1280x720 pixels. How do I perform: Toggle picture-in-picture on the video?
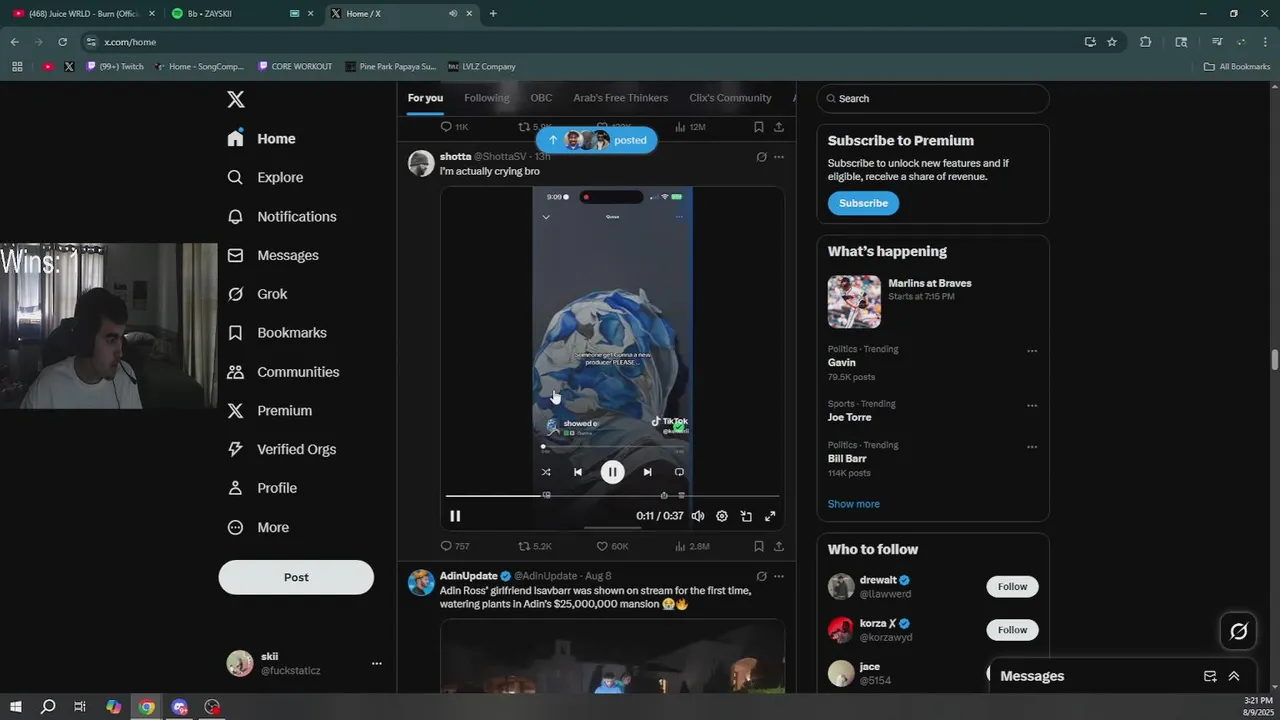[746, 516]
